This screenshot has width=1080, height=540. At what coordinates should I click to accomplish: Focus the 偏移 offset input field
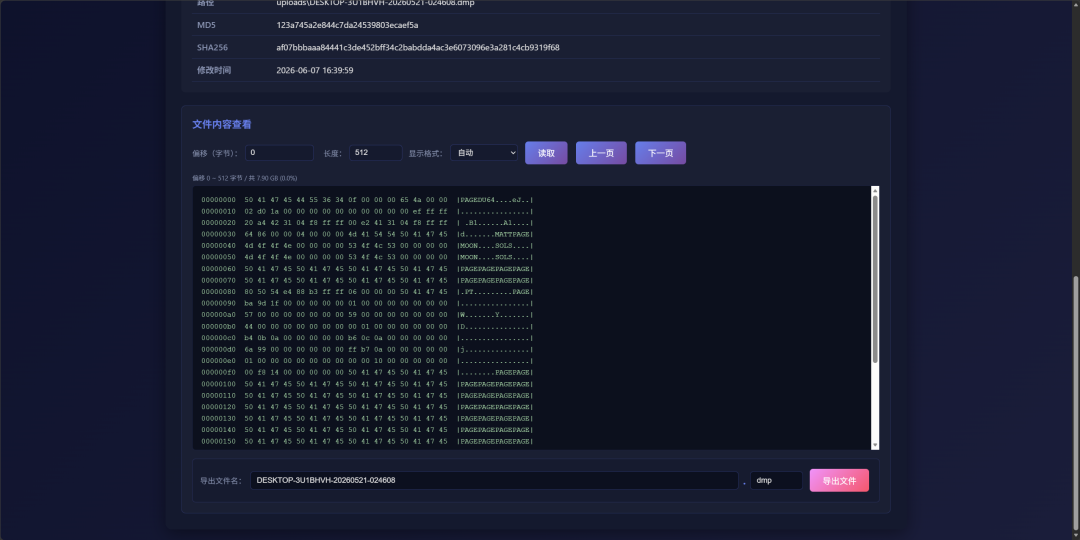(x=280, y=153)
